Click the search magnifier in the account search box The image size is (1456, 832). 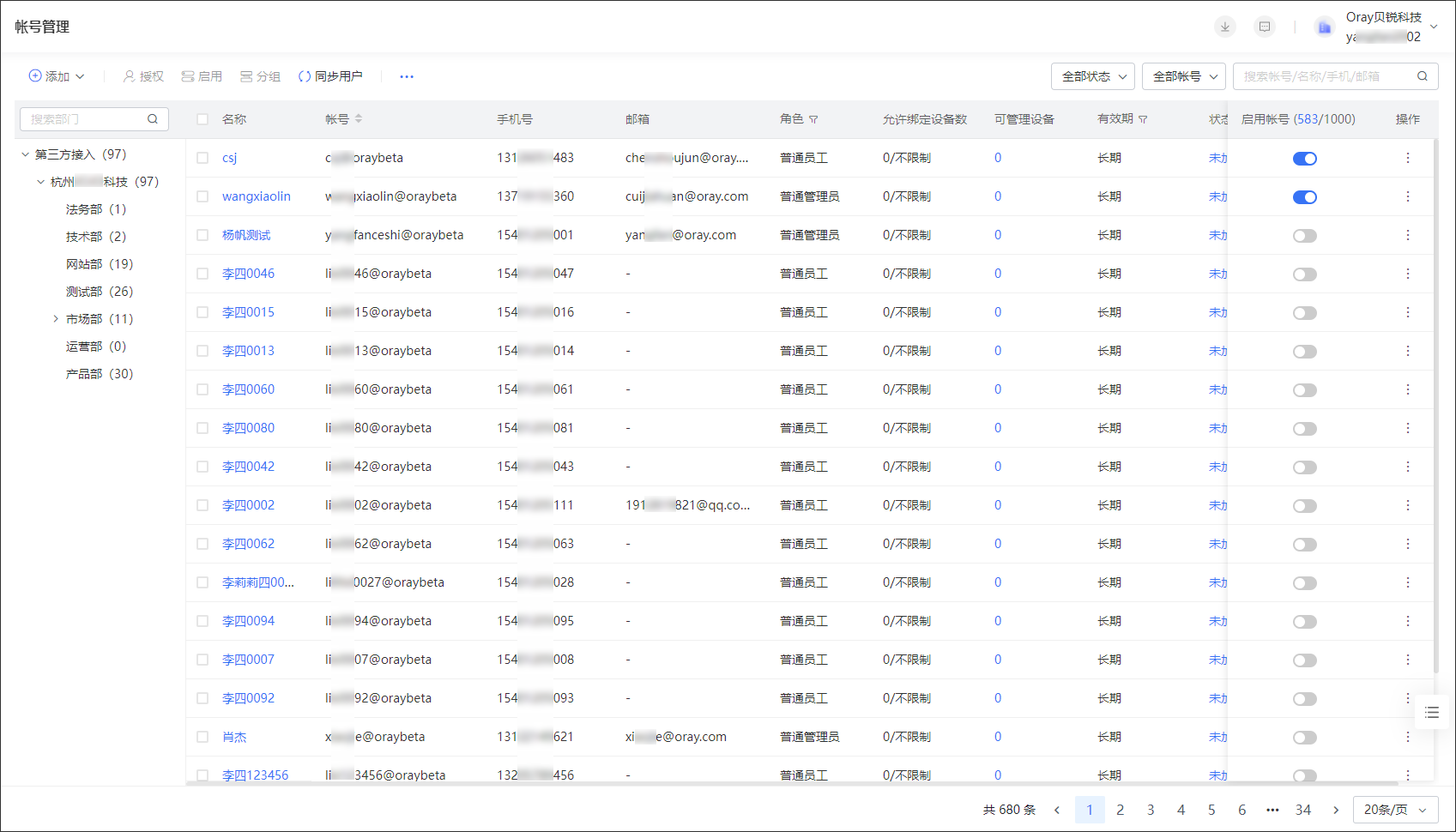1422,76
